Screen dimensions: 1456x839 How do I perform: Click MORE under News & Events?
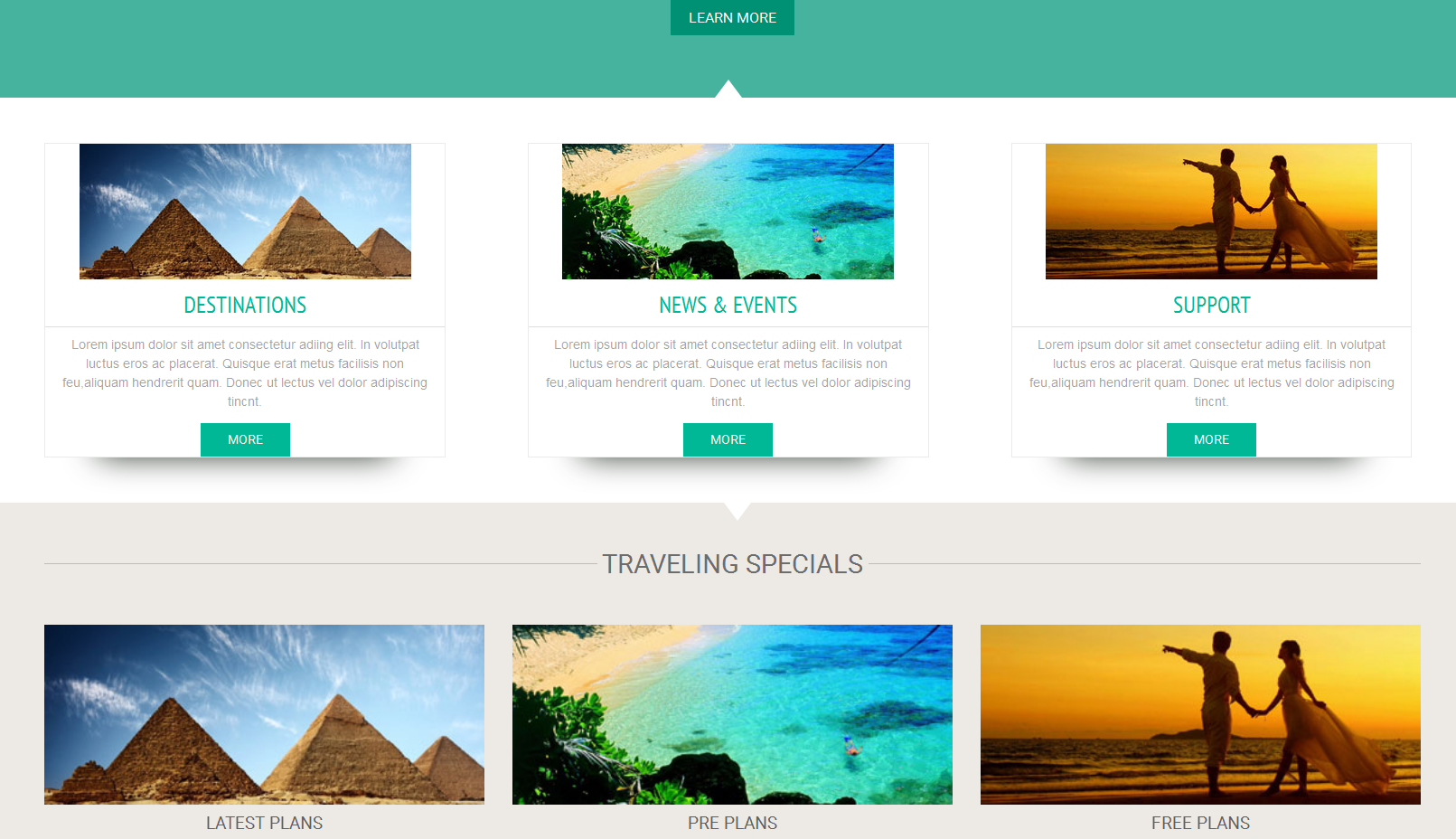click(x=728, y=439)
